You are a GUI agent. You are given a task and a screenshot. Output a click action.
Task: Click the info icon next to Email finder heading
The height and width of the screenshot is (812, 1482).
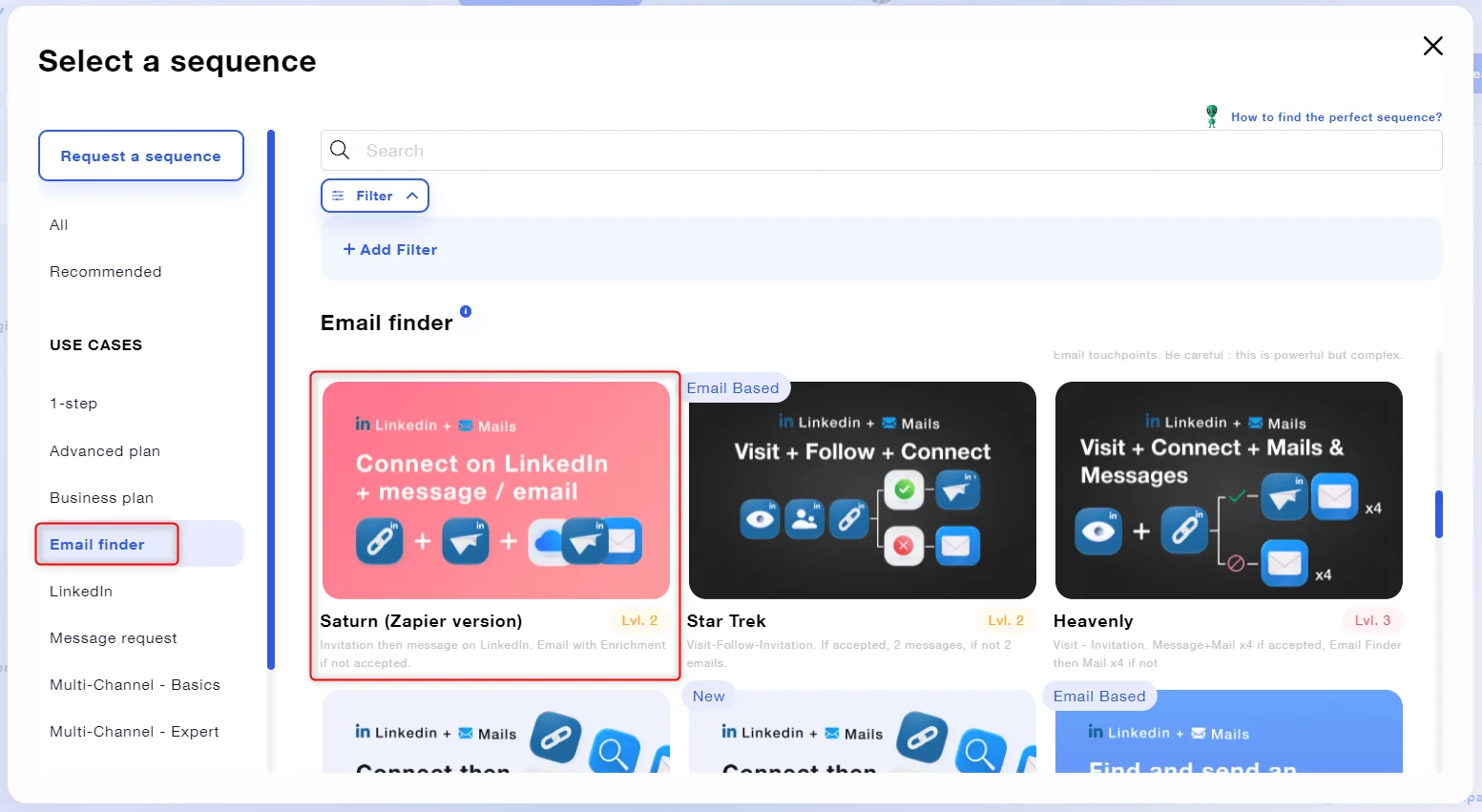pos(466,311)
